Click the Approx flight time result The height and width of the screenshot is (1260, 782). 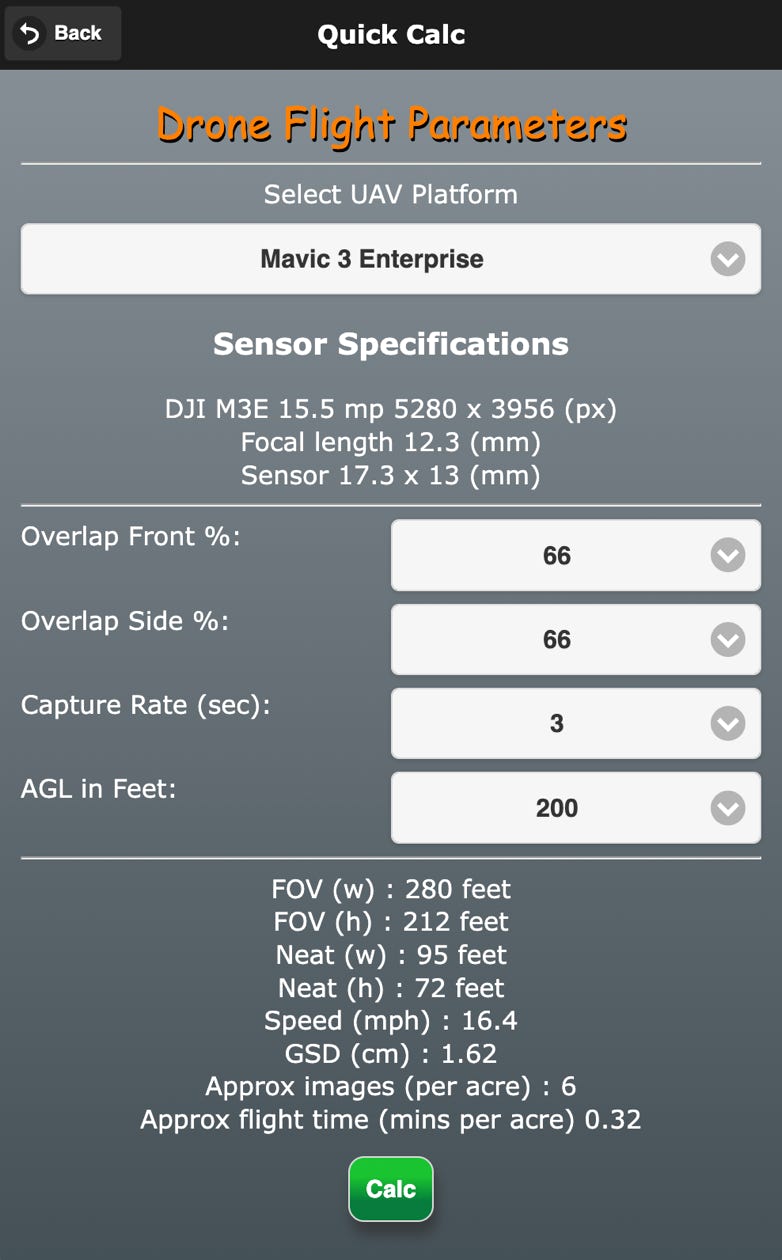click(x=391, y=1120)
